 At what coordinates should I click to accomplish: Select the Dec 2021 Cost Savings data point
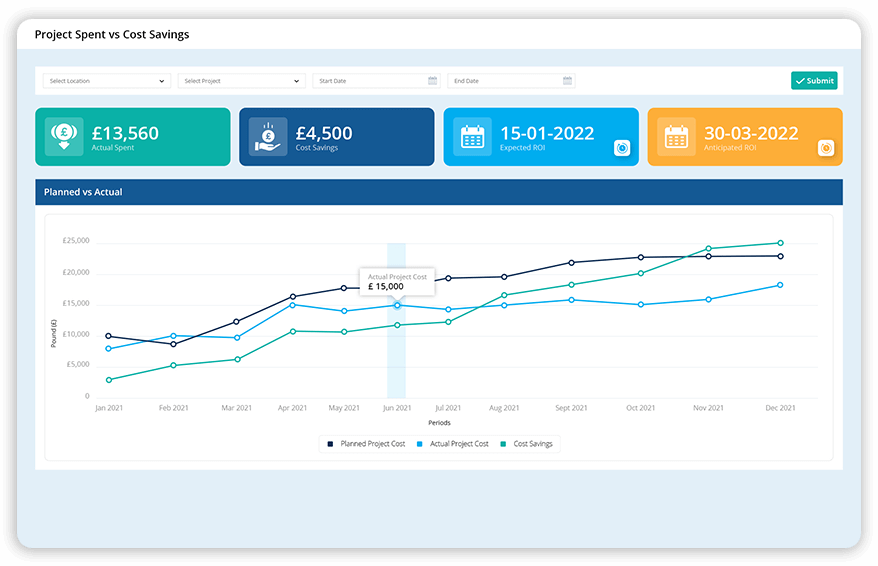click(781, 243)
